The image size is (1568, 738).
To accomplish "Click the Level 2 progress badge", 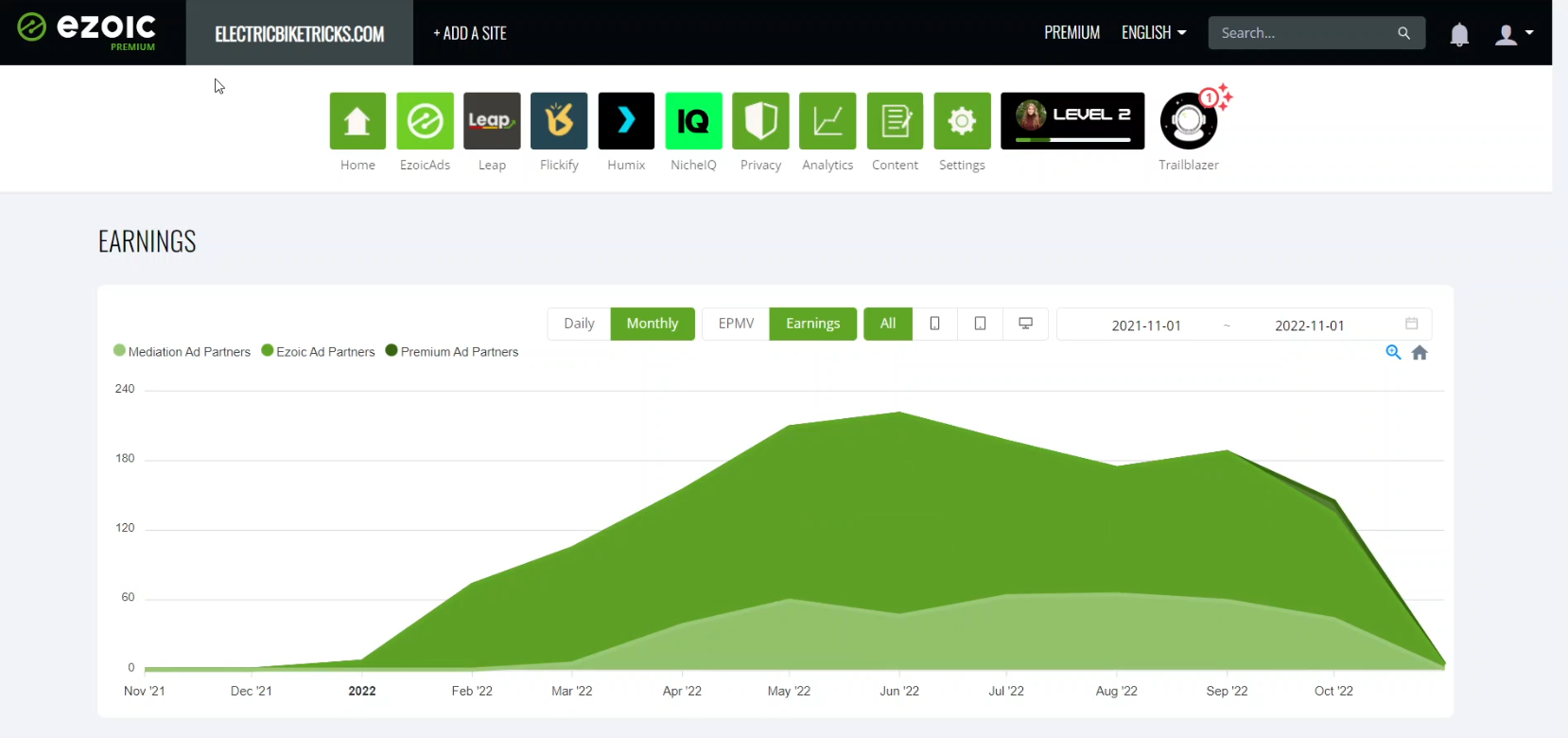I will pyautogui.click(x=1072, y=121).
